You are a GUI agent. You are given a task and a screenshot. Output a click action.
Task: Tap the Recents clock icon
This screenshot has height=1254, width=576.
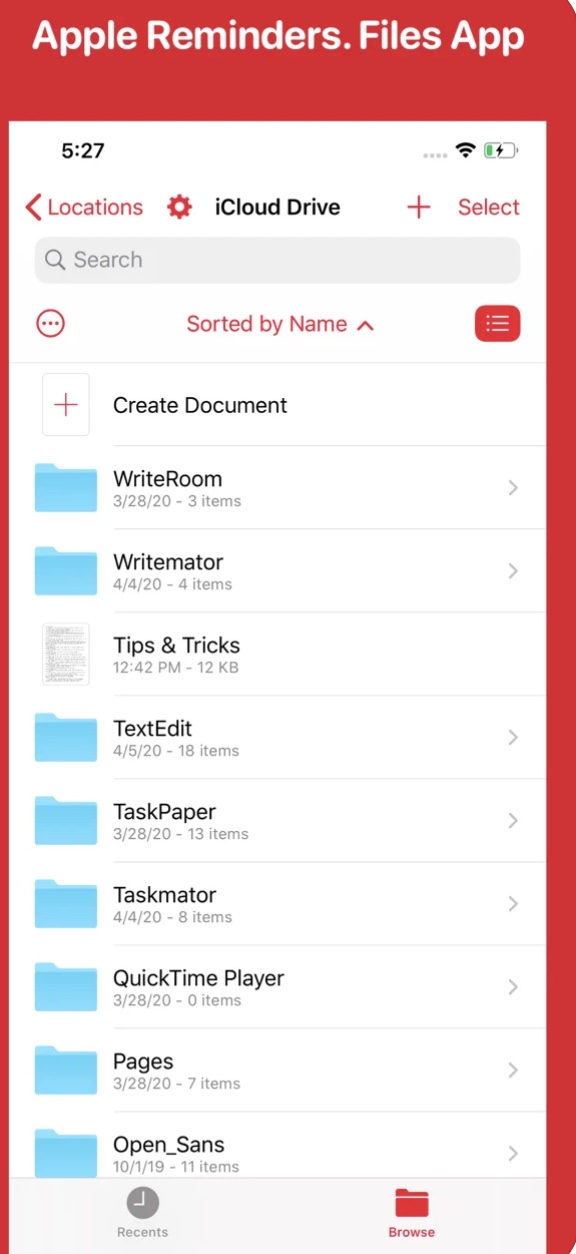pos(142,1202)
